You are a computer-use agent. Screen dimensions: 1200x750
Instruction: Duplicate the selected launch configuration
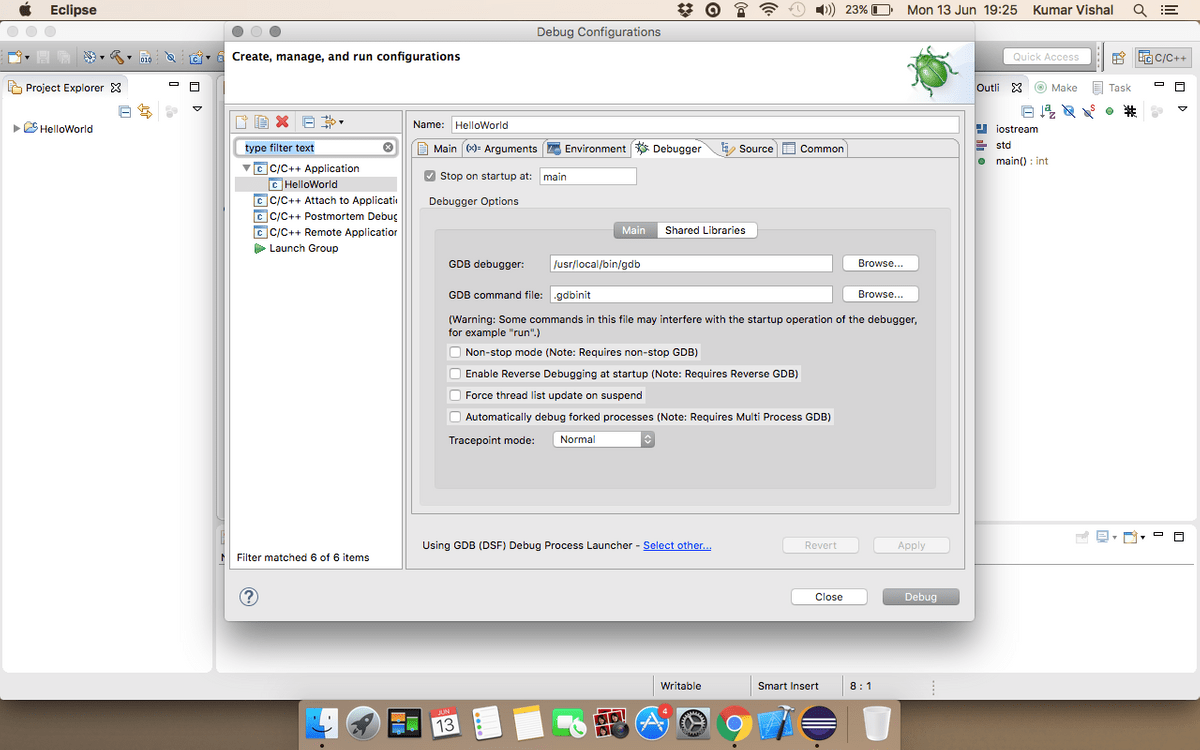pyautogui.click(x=261, y=122)
